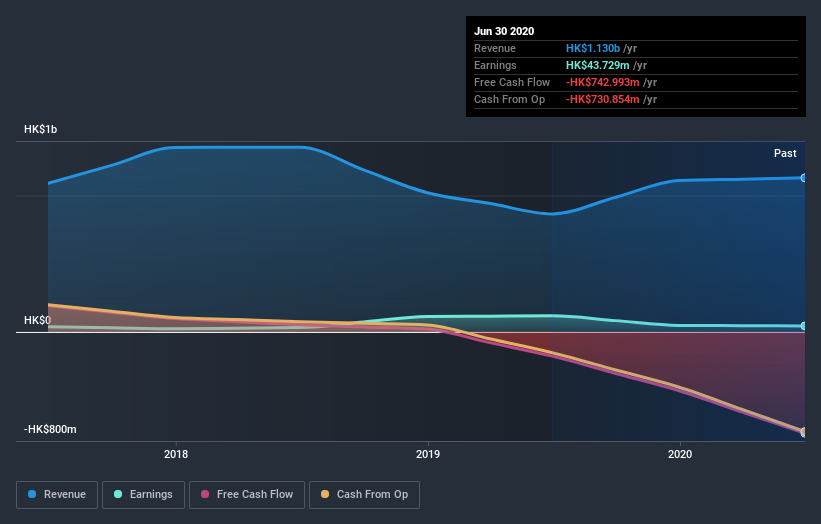Screen dimensions: 821x524
Task: Click the teal Earnings endpoint marker
Action: (x=804, y=326)
